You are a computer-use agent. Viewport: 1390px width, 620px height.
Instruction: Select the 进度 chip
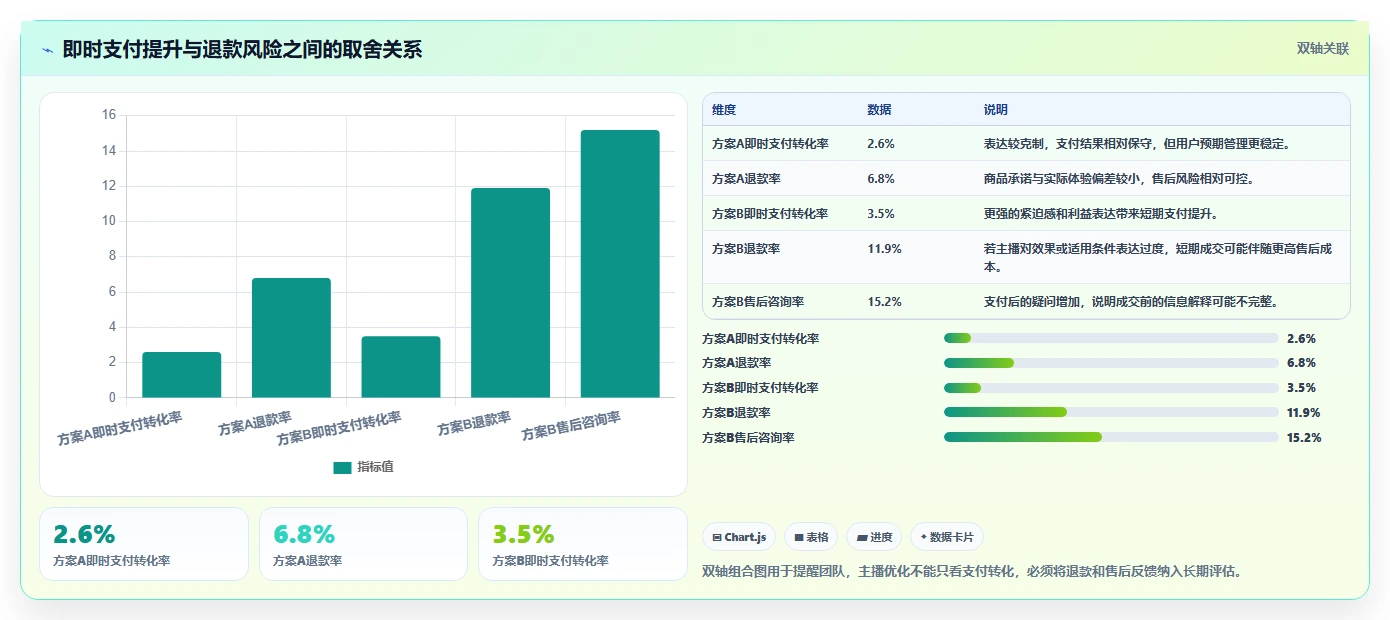click(874, 537)
